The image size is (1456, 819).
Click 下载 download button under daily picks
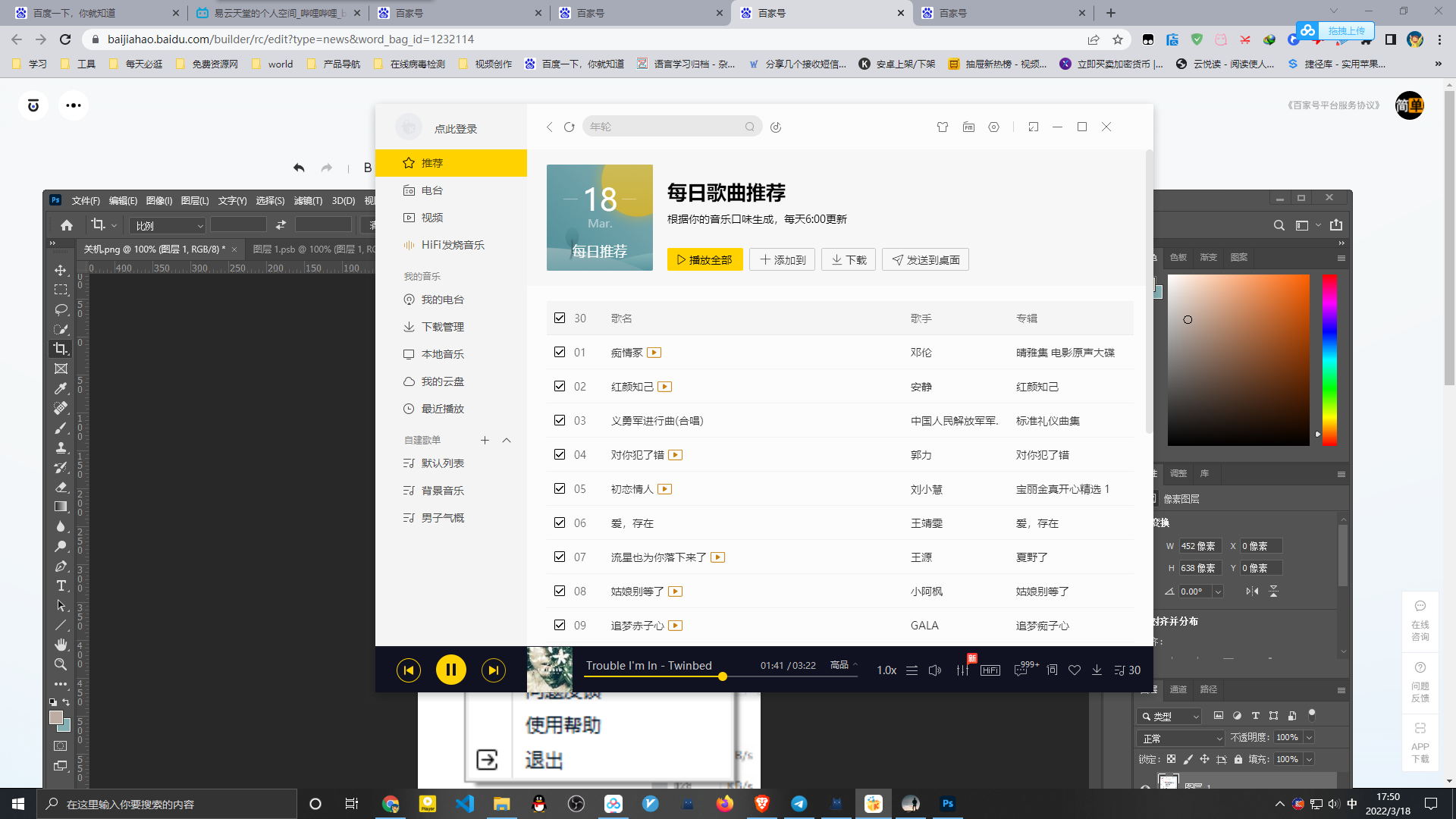(849, 259)
